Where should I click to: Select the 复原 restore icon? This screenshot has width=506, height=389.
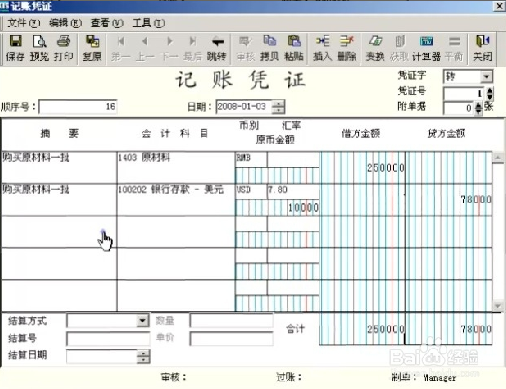92,41
